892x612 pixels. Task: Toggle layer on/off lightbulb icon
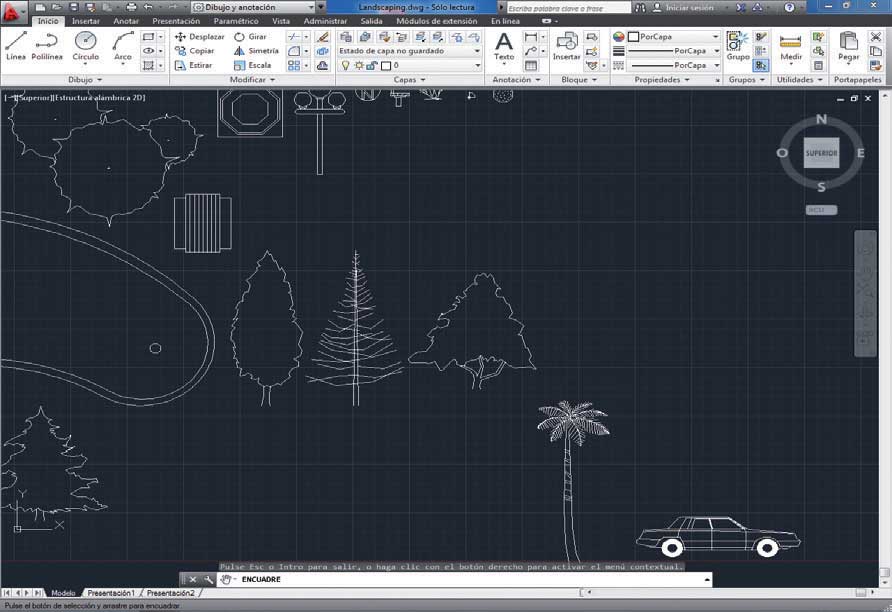345,65
